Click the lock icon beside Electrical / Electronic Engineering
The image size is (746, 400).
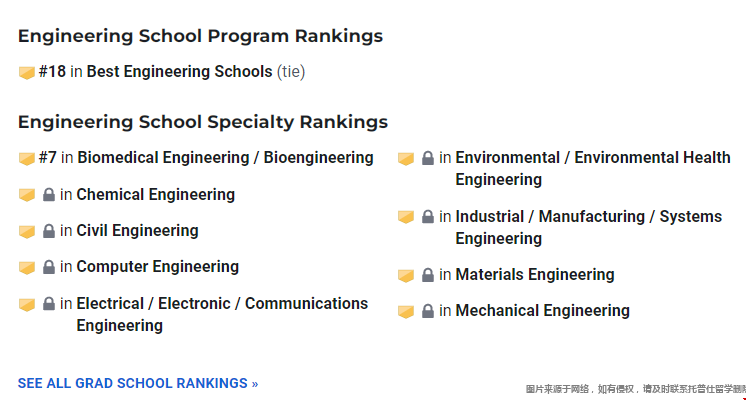coord(49,303)
